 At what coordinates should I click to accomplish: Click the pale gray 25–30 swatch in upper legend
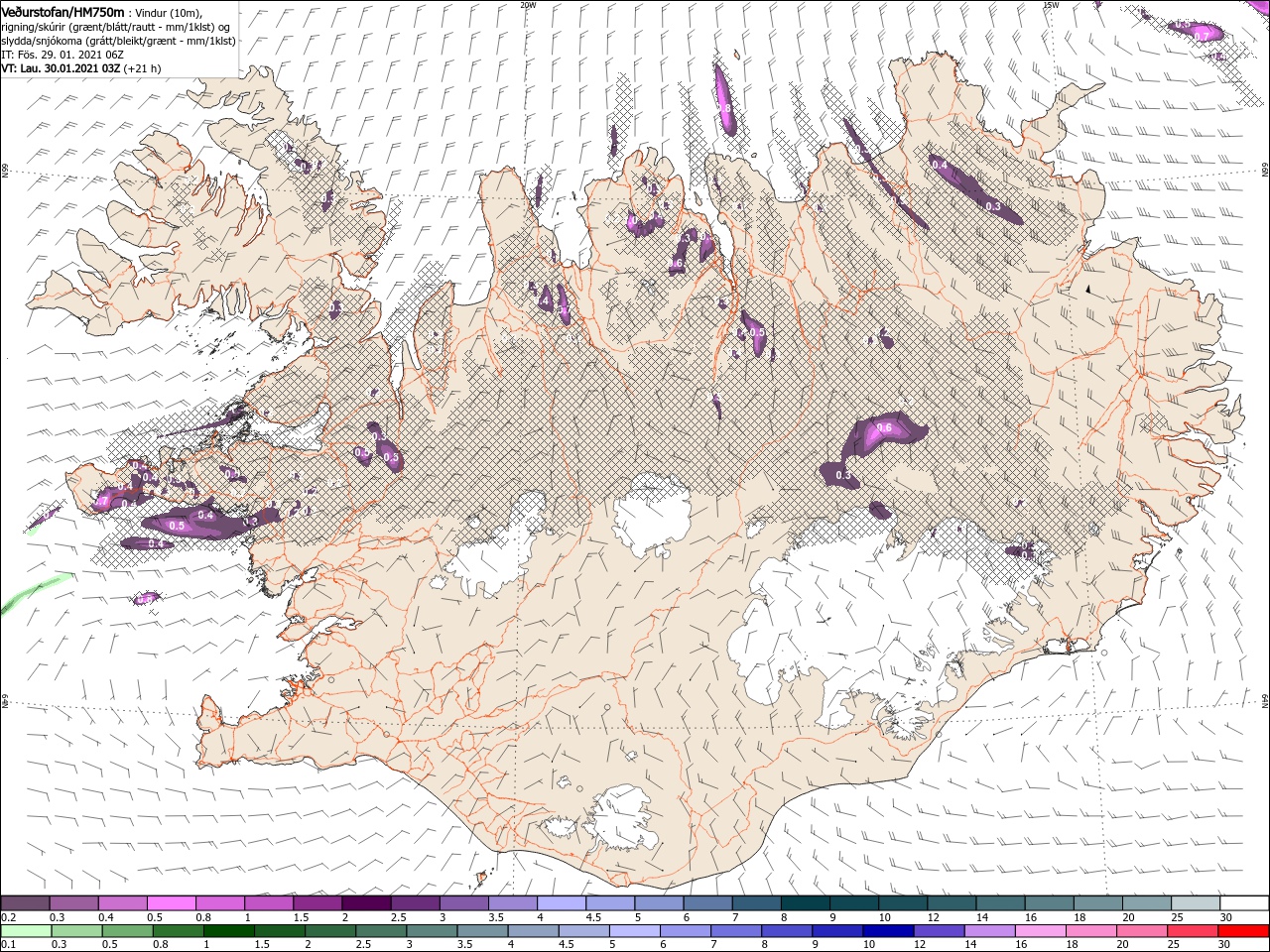[x=1197, y=903]
